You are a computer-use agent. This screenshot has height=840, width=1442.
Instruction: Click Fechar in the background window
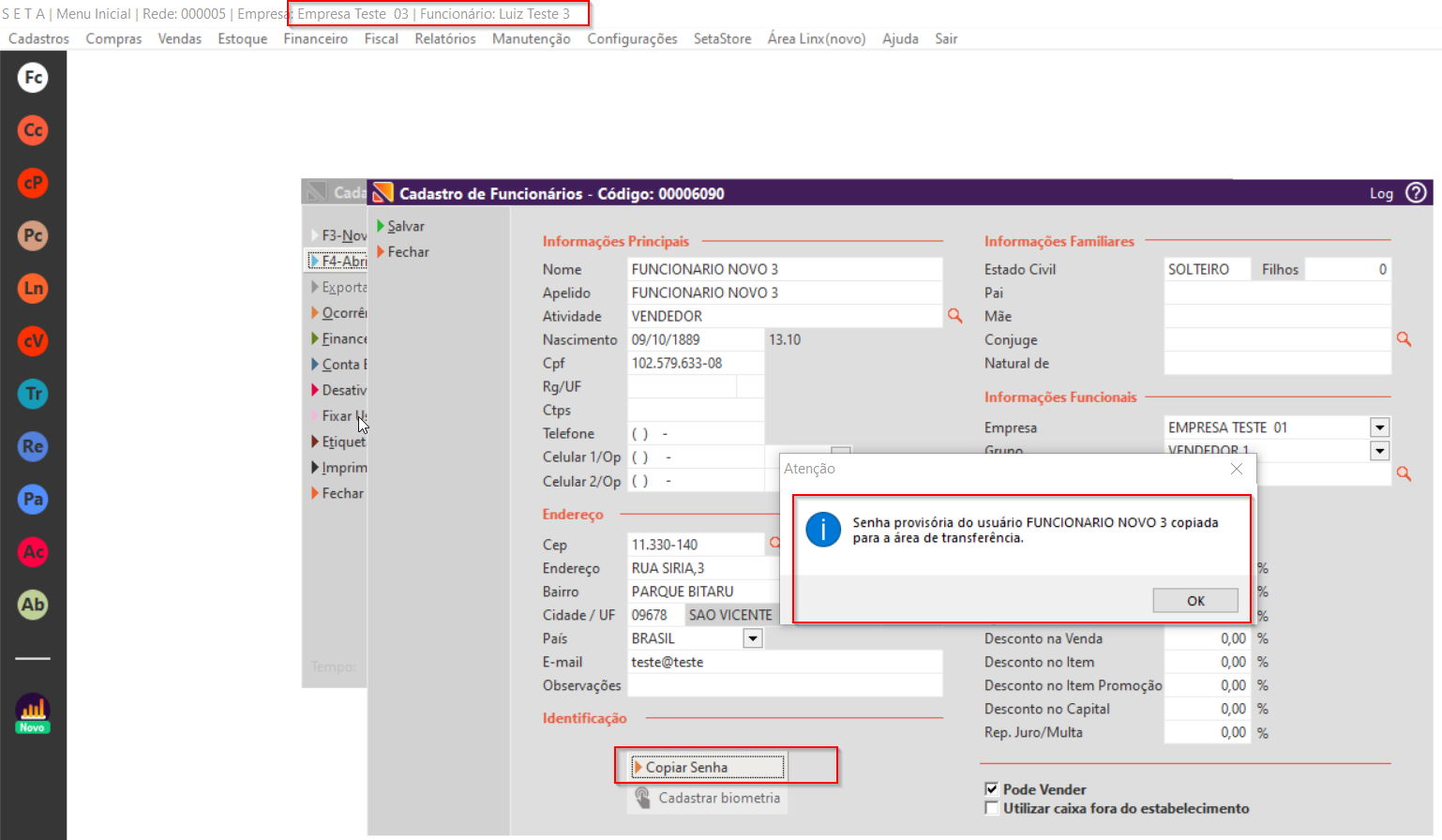(x=338, y=493)
